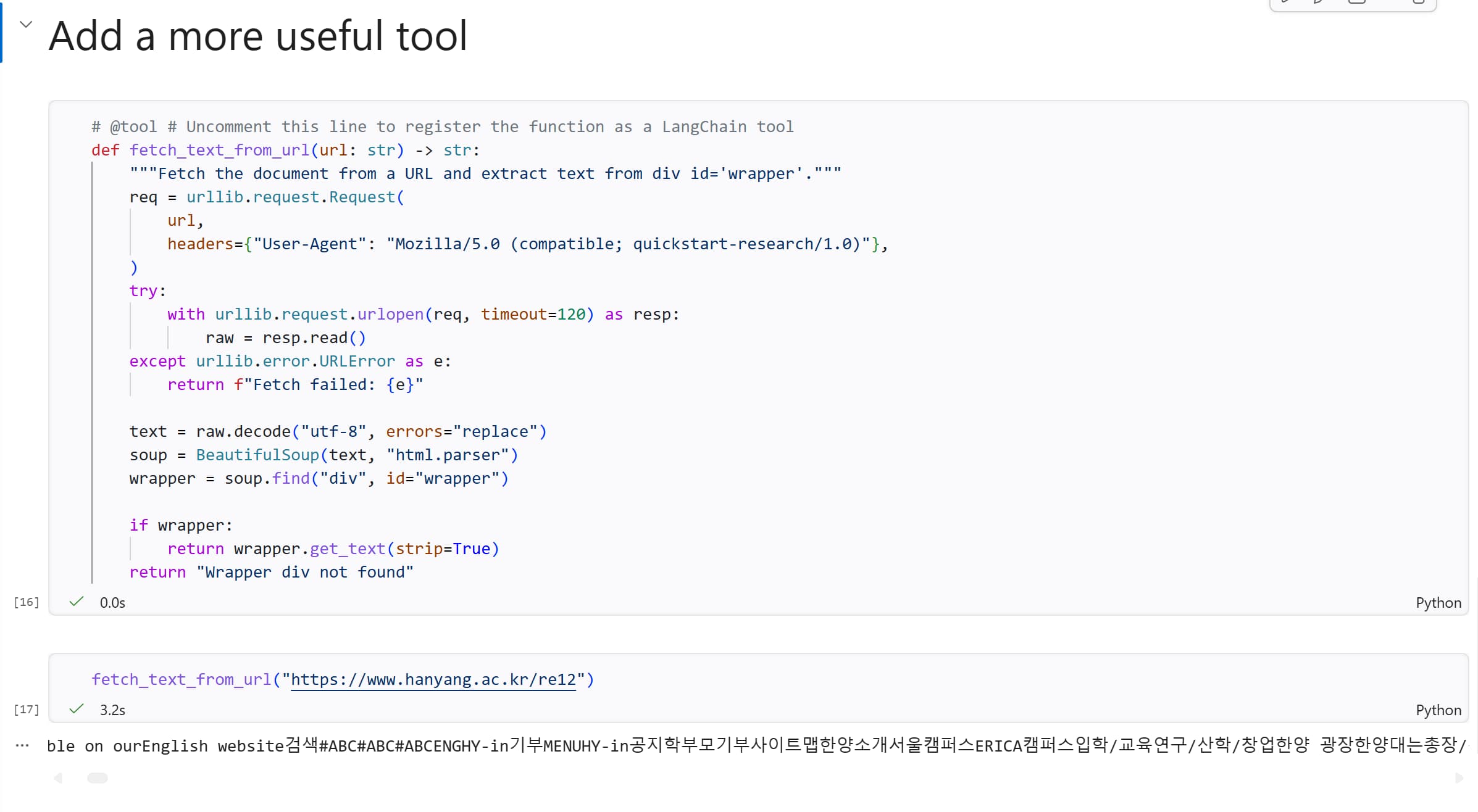Click the success checkmark of cell 16
This screenshot has height=812, width=1478.
coord(77,602)
